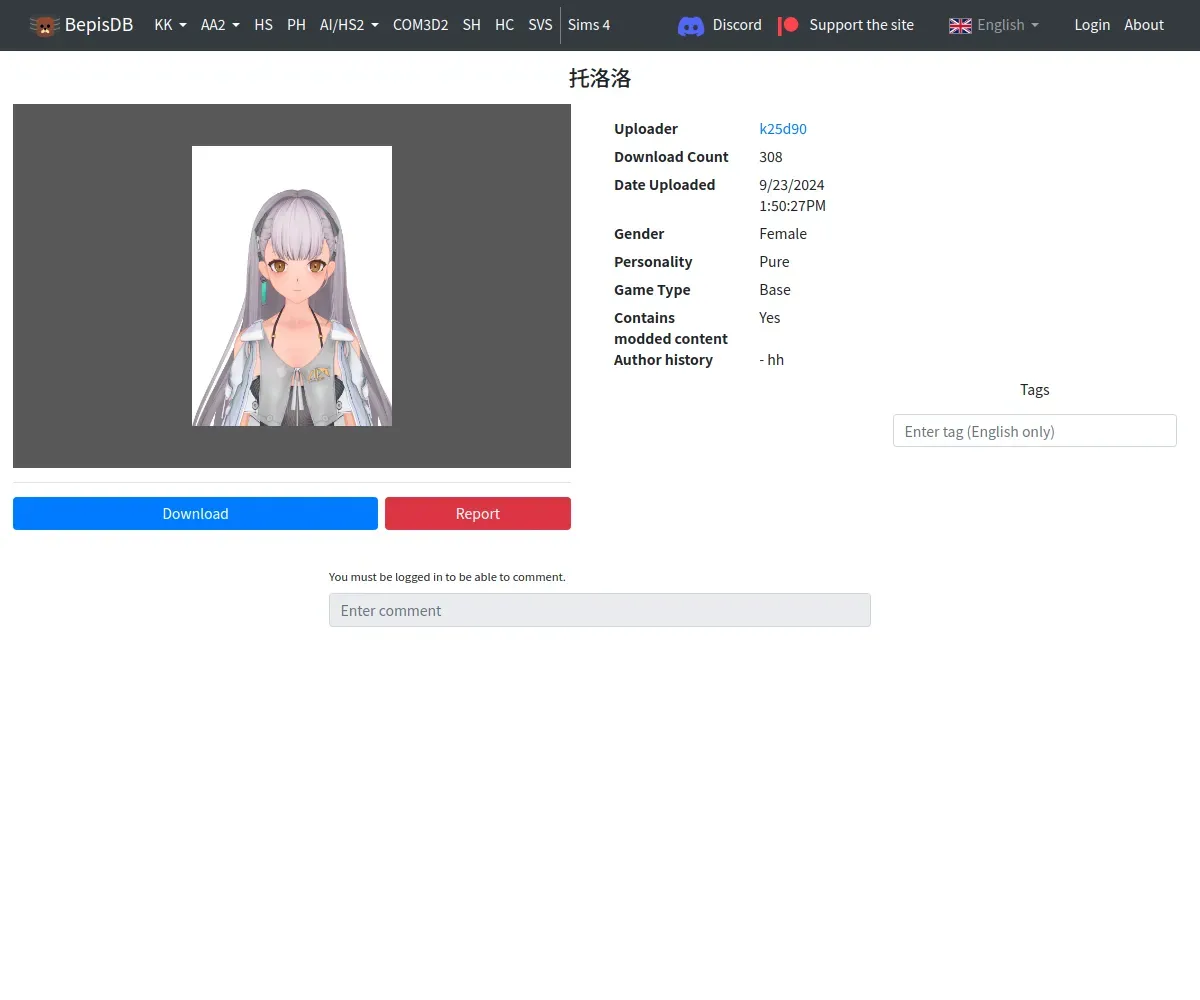
Task: Click the card title 托洛洛
Action: click(600, 78)
